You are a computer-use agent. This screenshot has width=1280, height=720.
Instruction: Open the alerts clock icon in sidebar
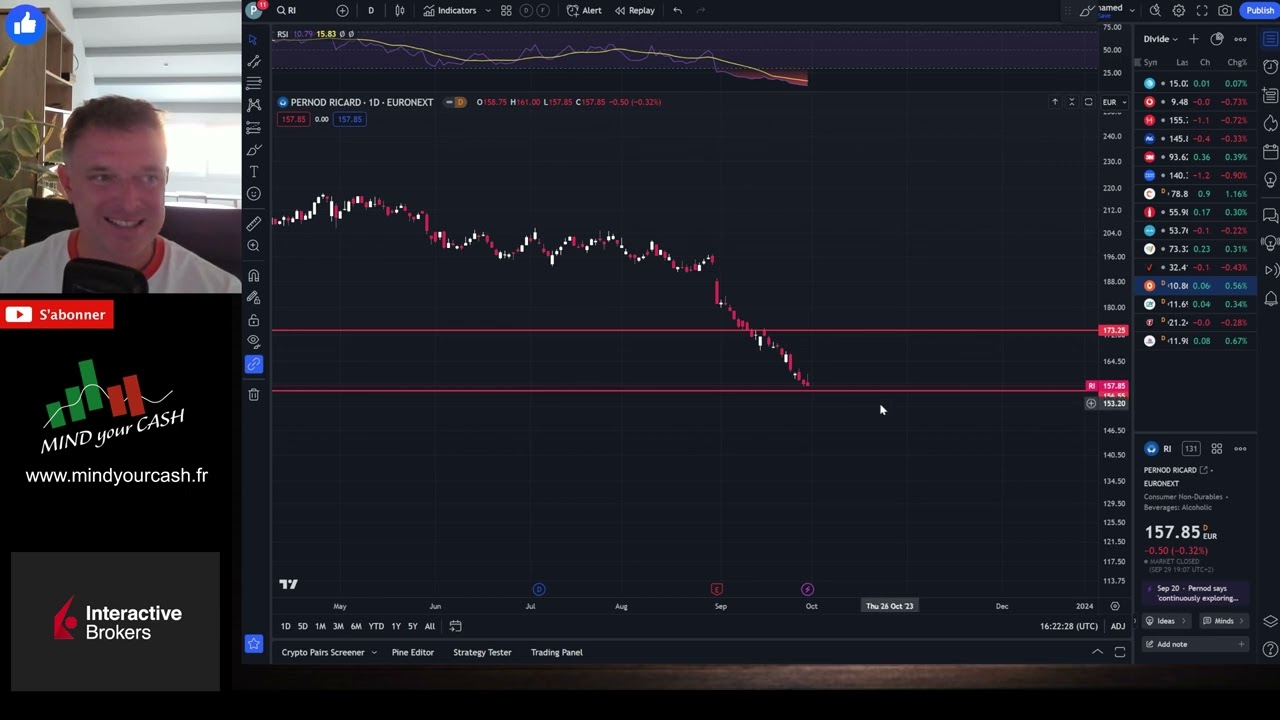coord(1270,67)
